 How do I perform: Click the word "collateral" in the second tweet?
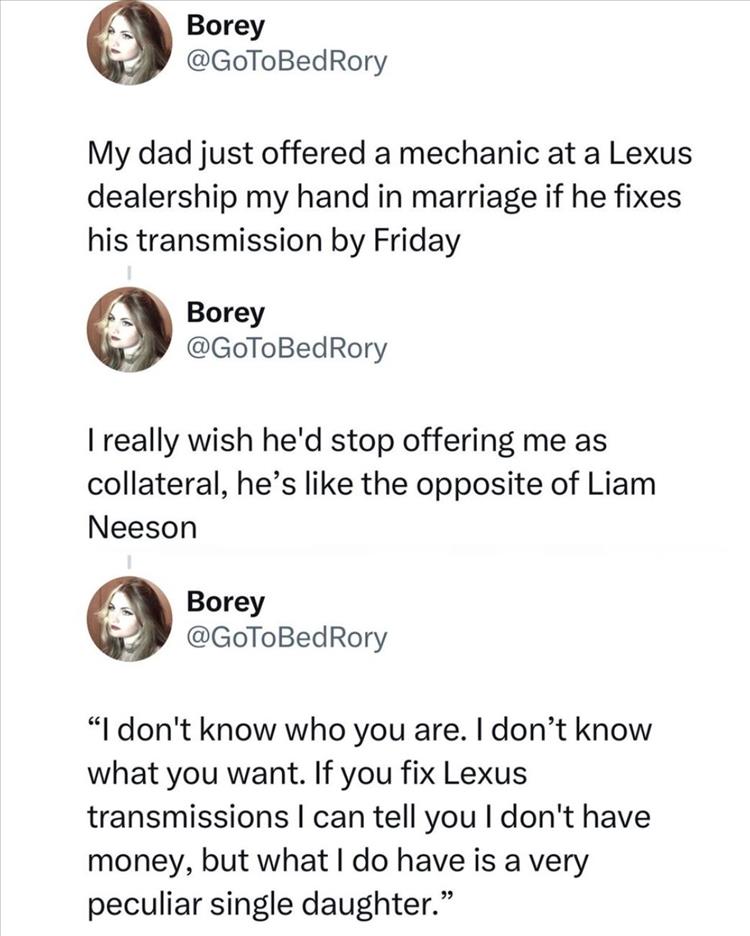click(x=157, y=486)
